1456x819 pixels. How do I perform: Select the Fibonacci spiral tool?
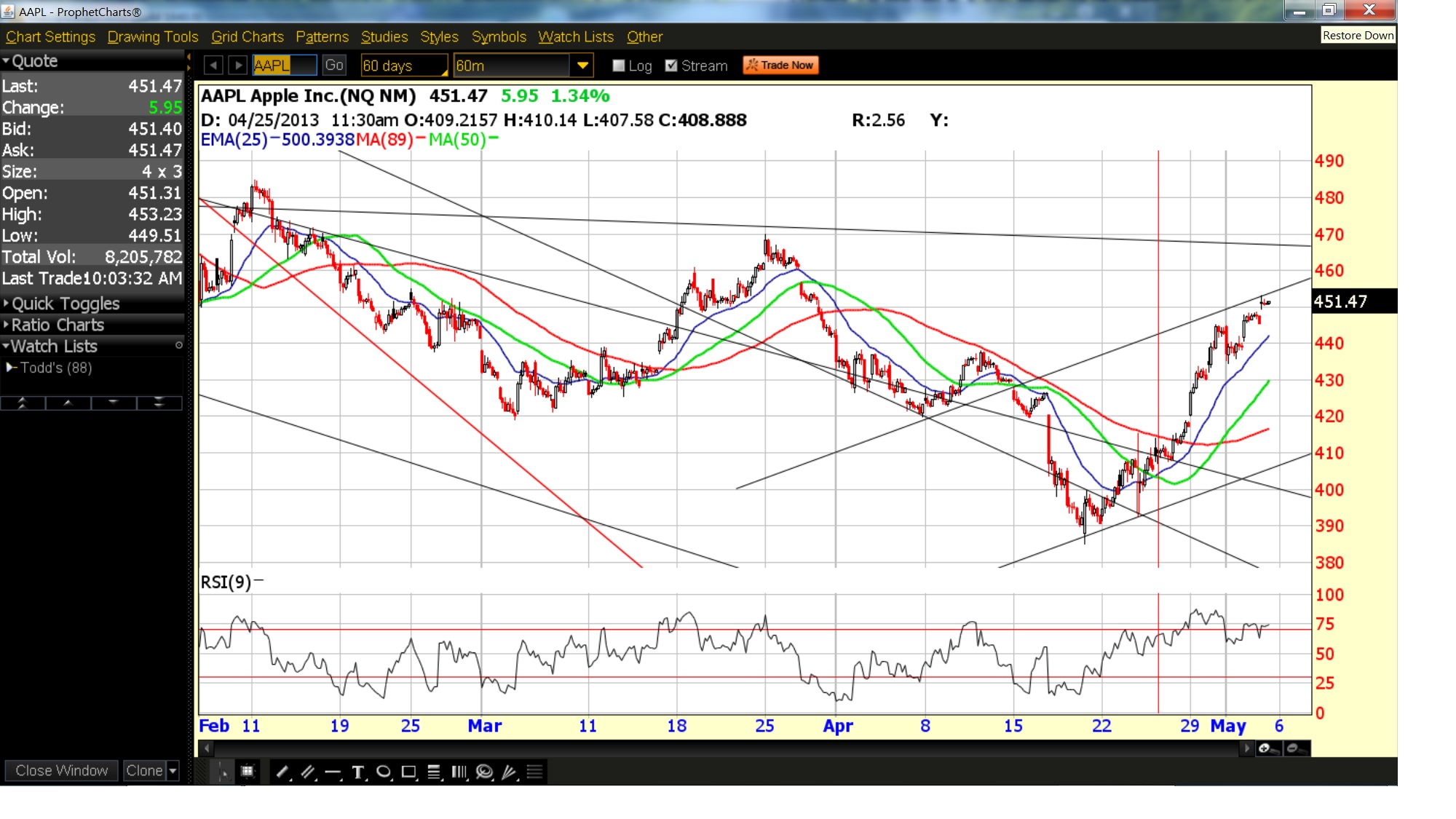point(484,772)
